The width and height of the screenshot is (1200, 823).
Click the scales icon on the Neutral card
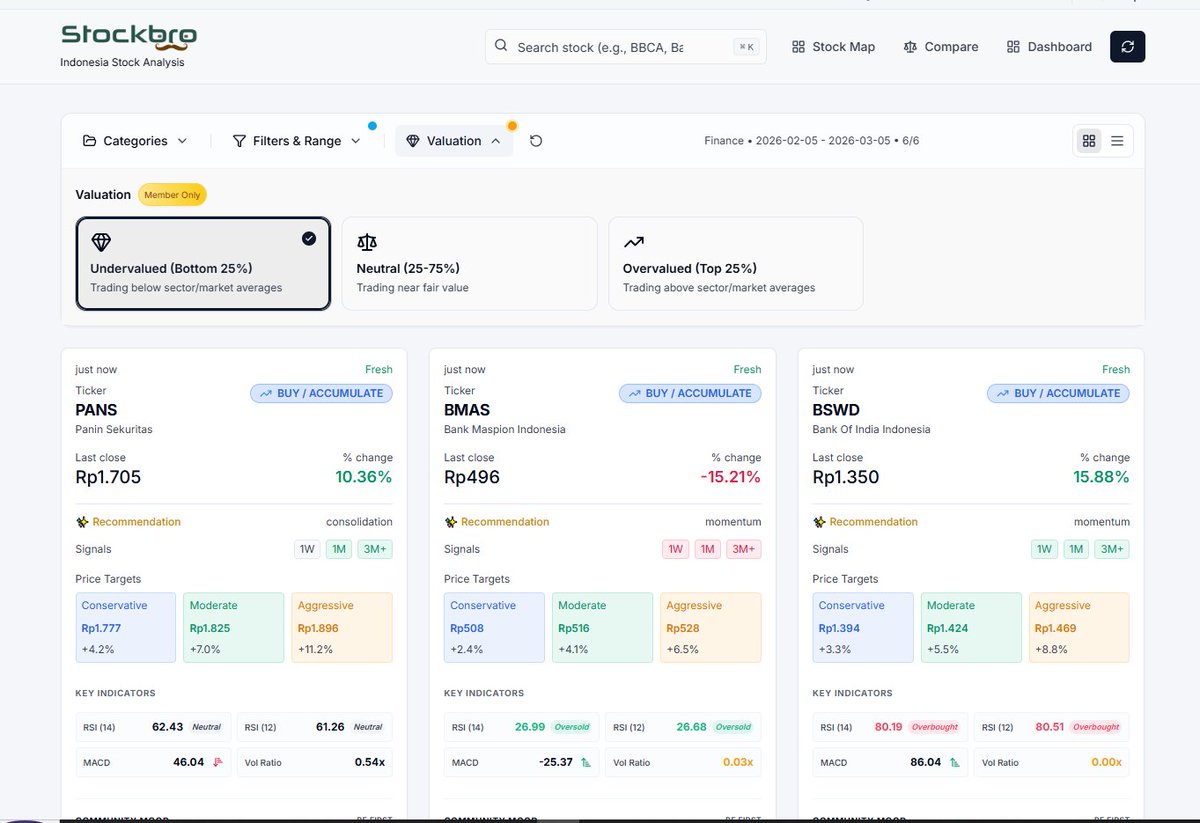tap(367, 242)
